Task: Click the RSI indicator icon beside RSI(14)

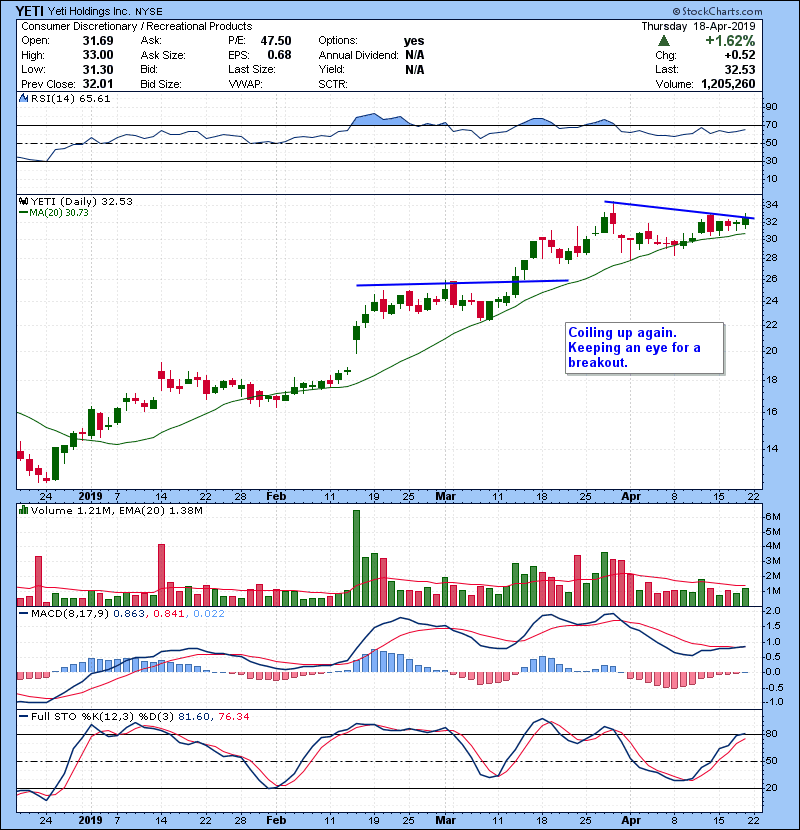Action: (x=23, y=98)
